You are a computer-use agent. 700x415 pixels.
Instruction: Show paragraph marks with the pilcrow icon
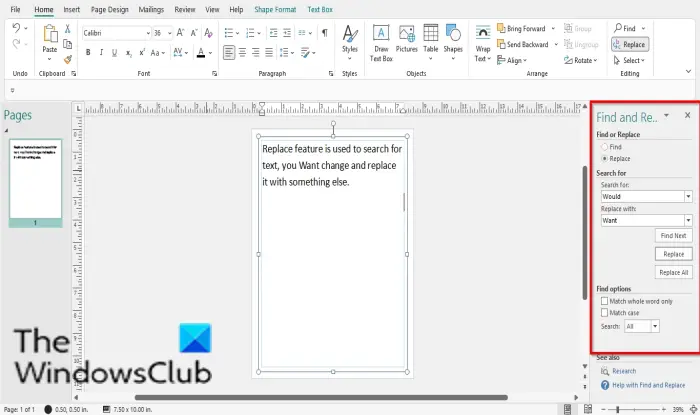[325, 33]
